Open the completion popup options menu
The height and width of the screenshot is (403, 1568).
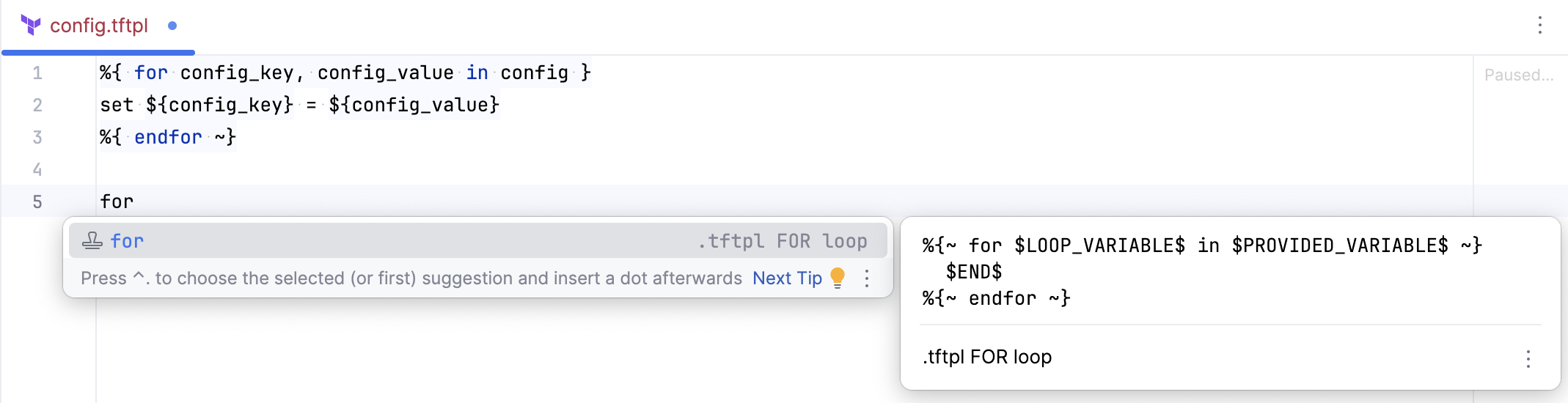coord(867,278)
